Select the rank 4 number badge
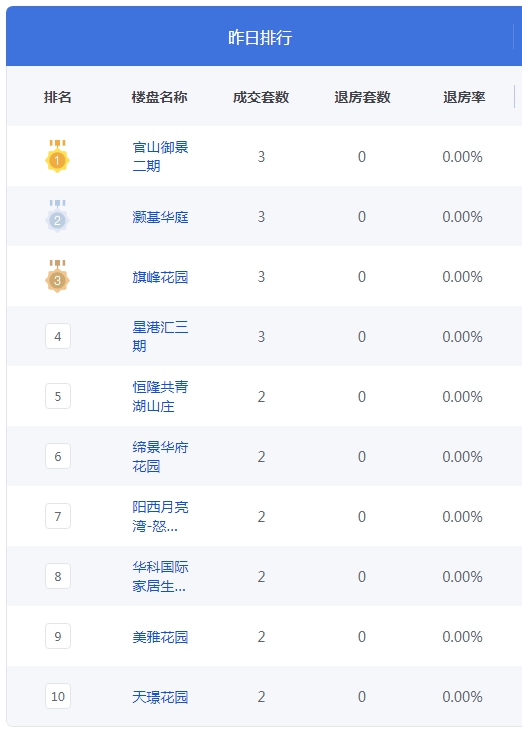Screen dimensions: 522x733 point(58,336)
